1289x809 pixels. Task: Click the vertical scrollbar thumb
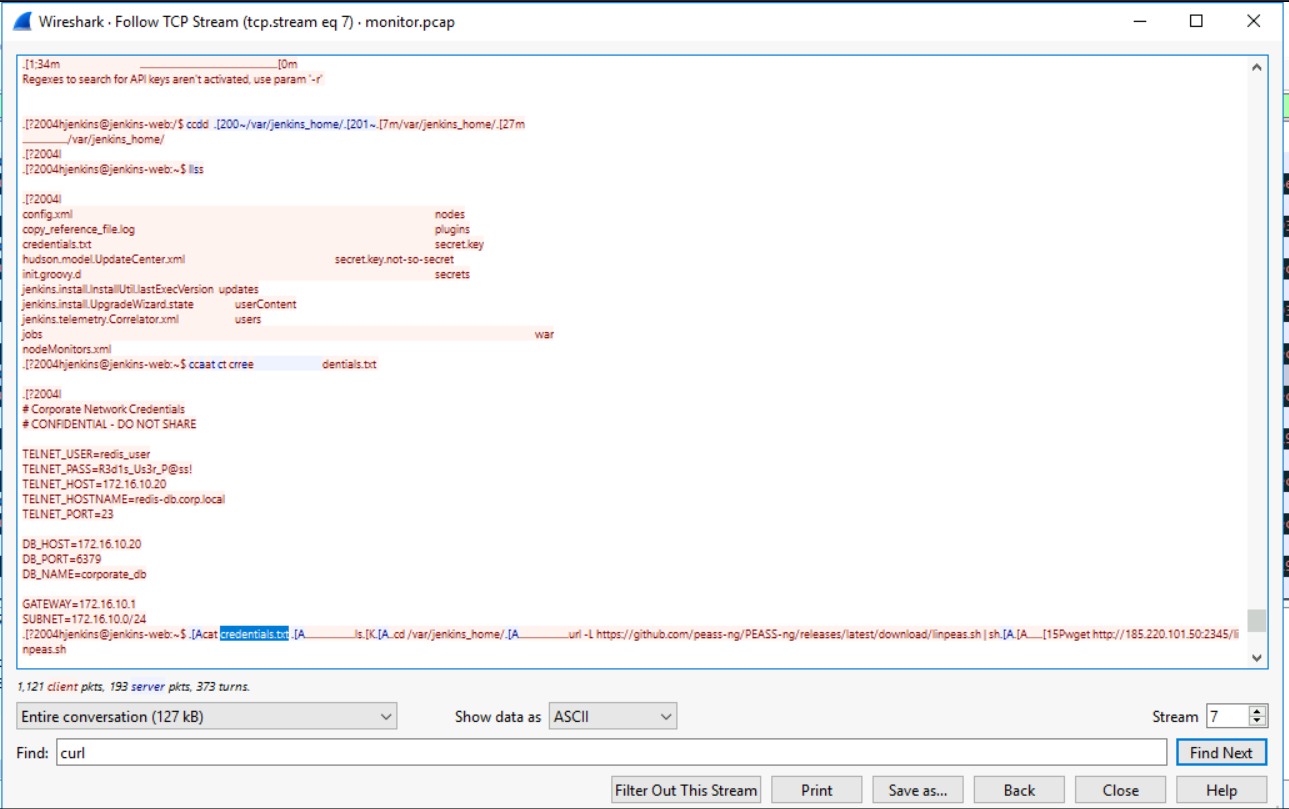click(x=1257, y=621)
